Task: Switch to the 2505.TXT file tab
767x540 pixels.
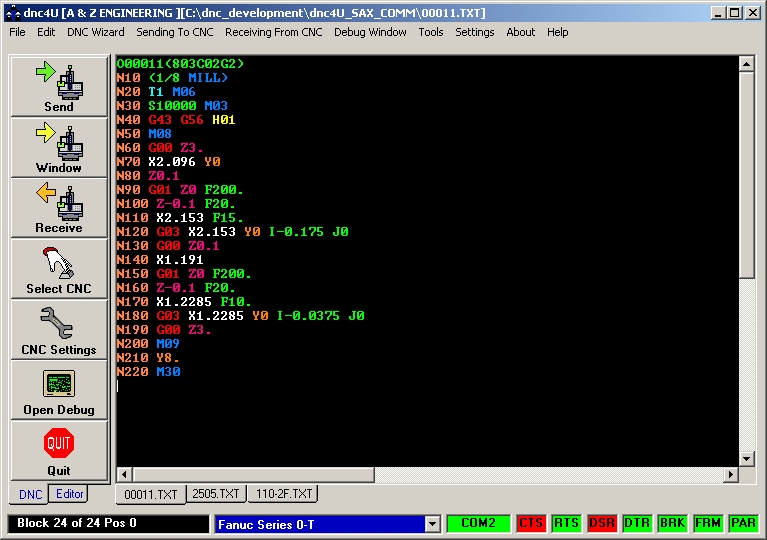Action: [216, 494]
